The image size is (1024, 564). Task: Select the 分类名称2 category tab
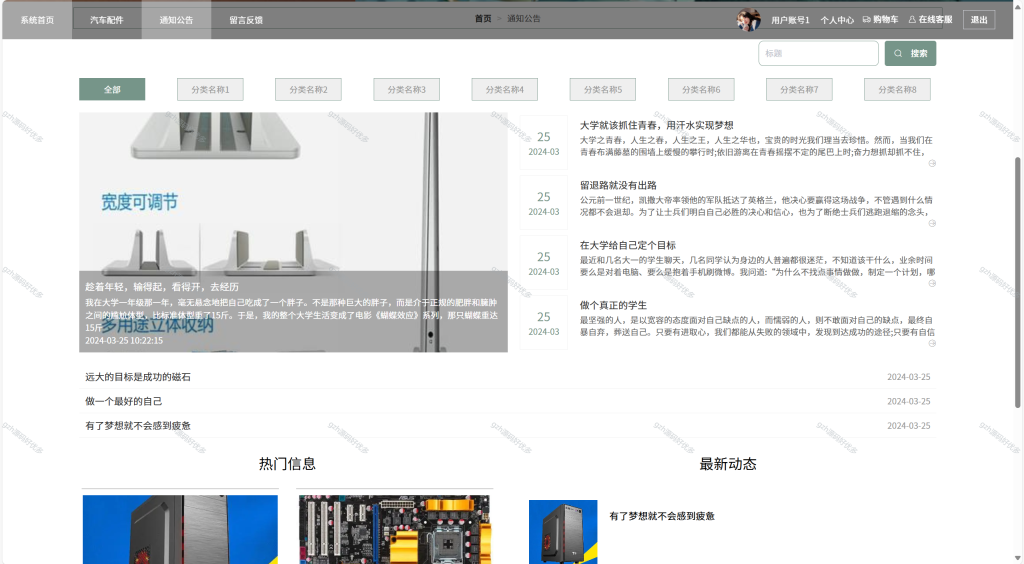[x=308, y=89]
